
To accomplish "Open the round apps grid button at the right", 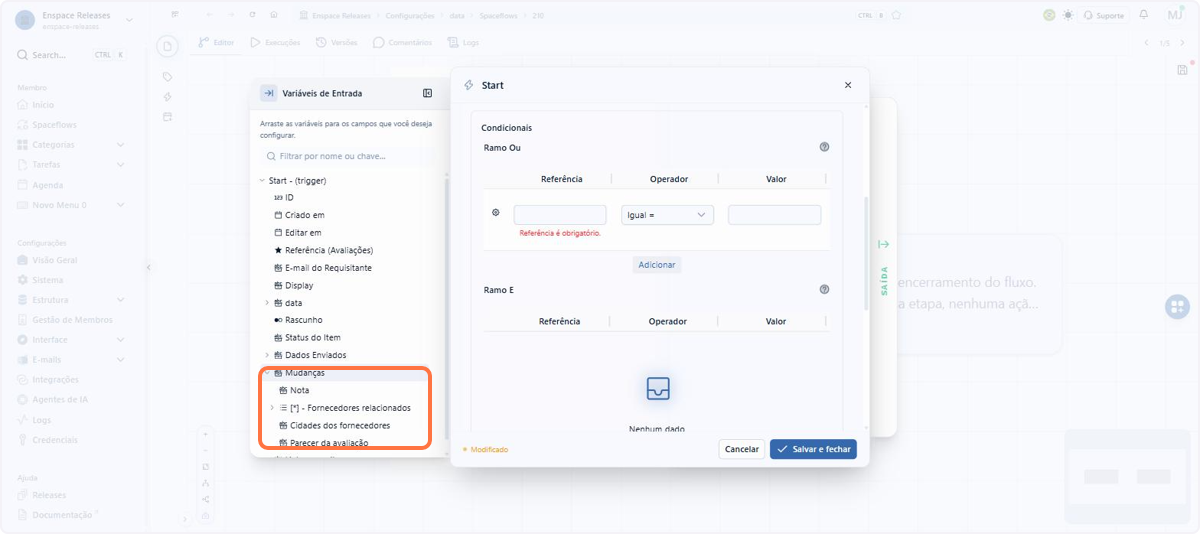I will (x=1177, y=307).
